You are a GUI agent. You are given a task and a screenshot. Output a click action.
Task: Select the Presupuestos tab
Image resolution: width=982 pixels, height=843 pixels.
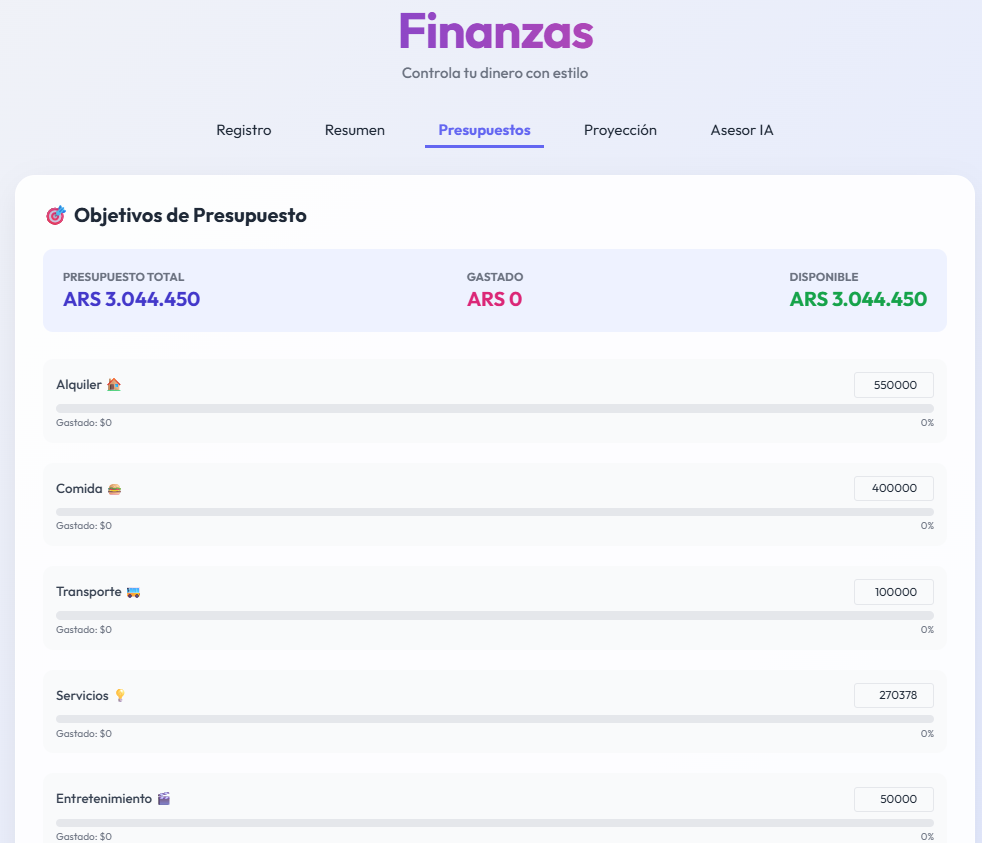click(484, 130)
